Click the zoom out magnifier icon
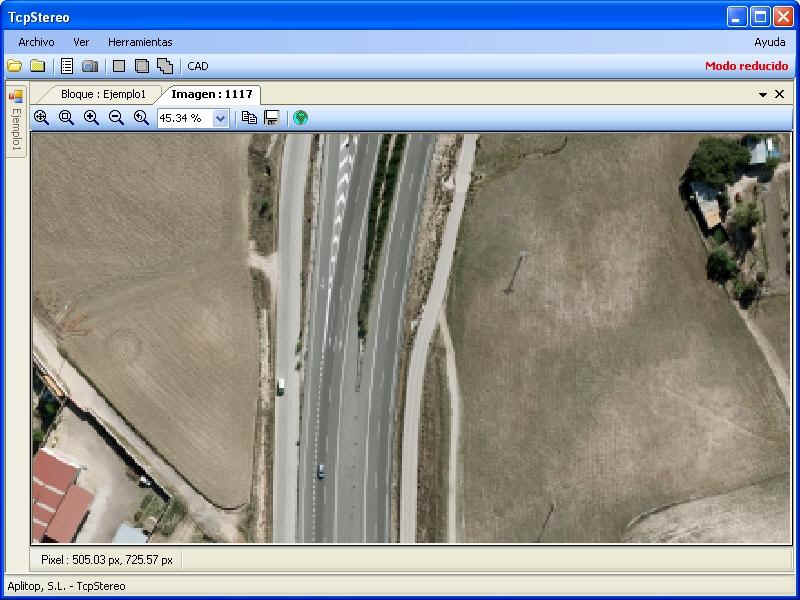This screenshot has height=600, width=800. click(x=116, y=118)
